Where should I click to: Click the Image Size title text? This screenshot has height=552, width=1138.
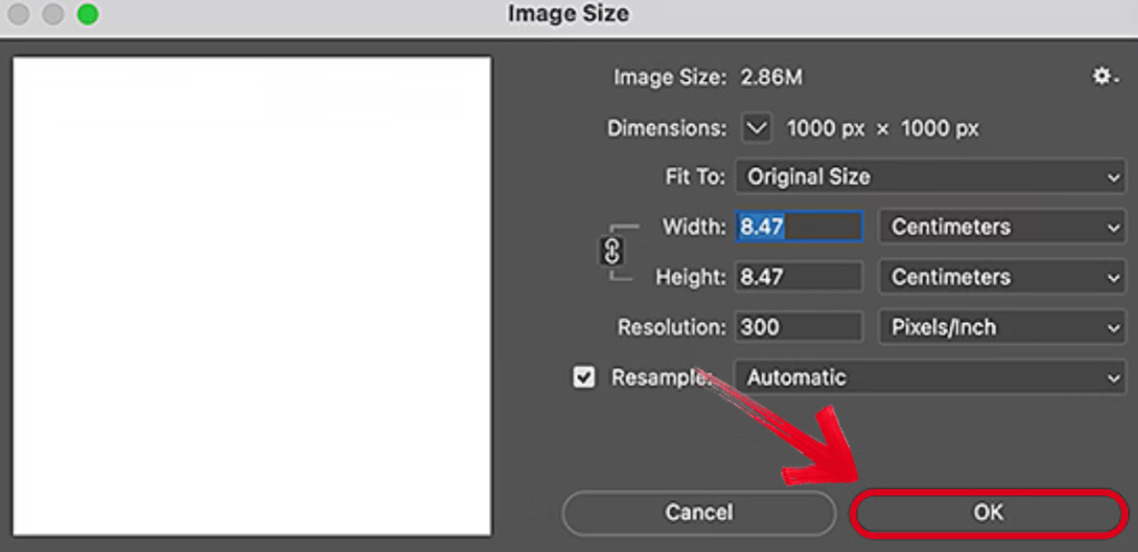pyautogui.click(x=568, y=14)
